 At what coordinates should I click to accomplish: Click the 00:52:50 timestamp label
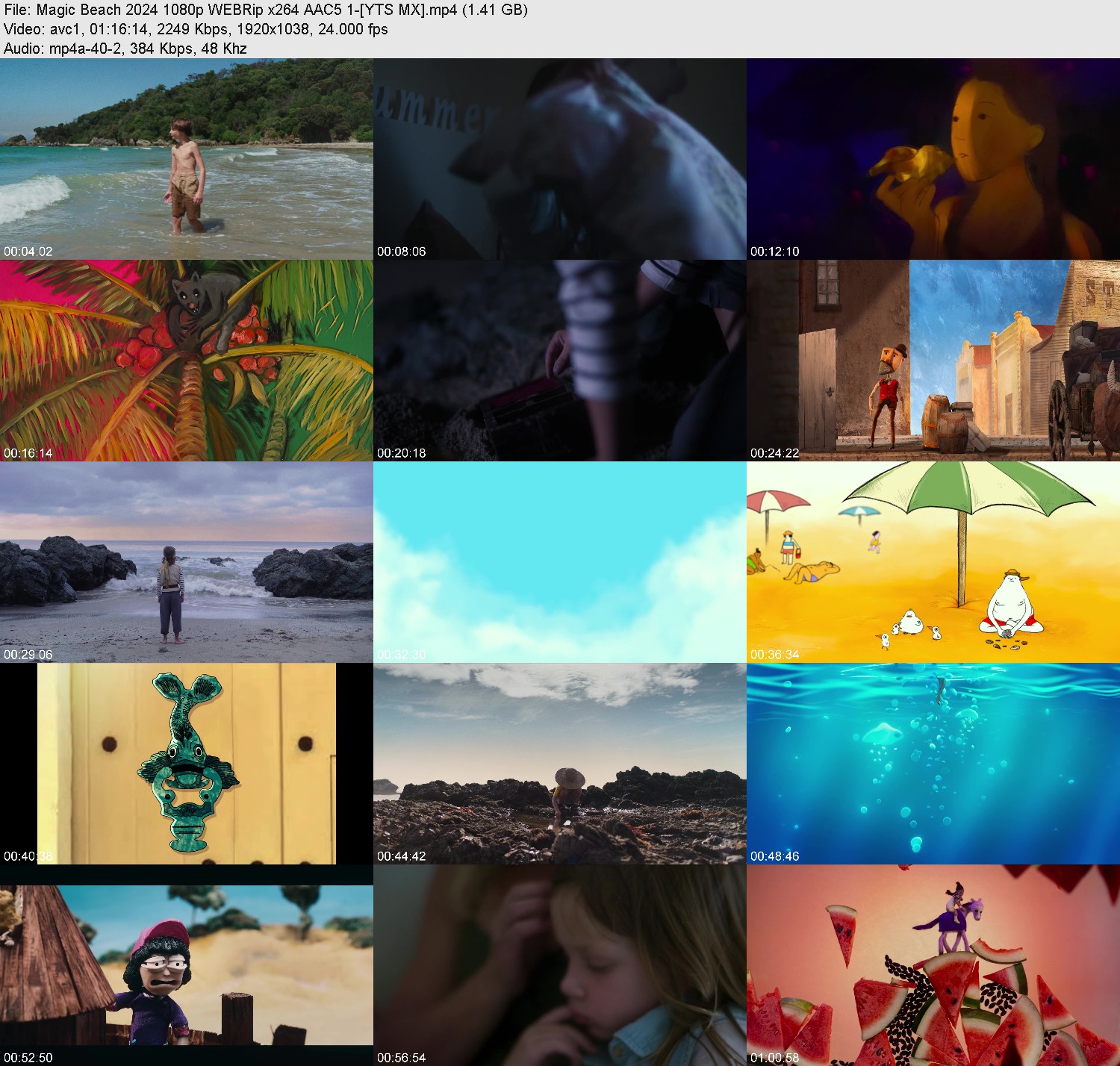(28, 1058)
